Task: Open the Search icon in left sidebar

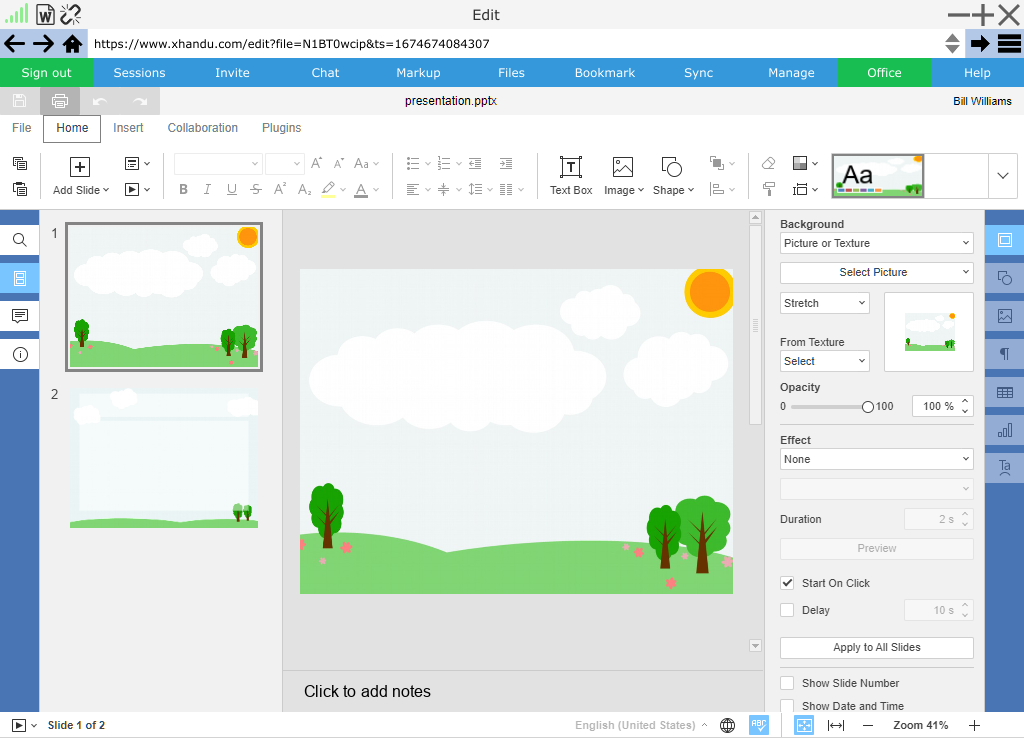Action: click(x=20, y=240)
